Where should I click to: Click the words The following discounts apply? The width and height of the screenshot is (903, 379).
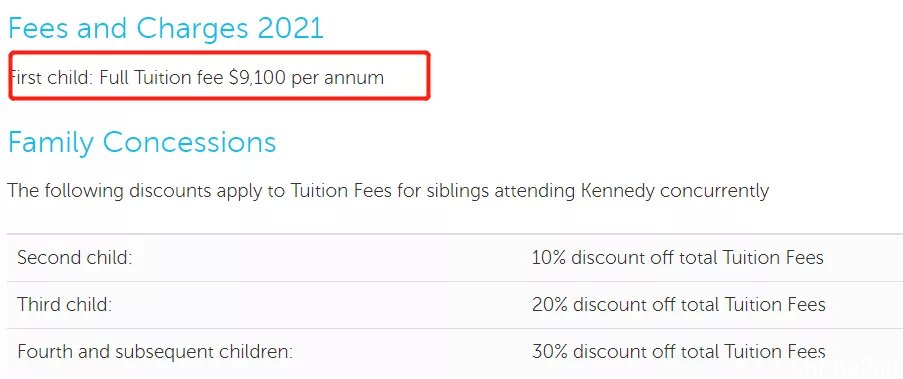click(132, 191)
